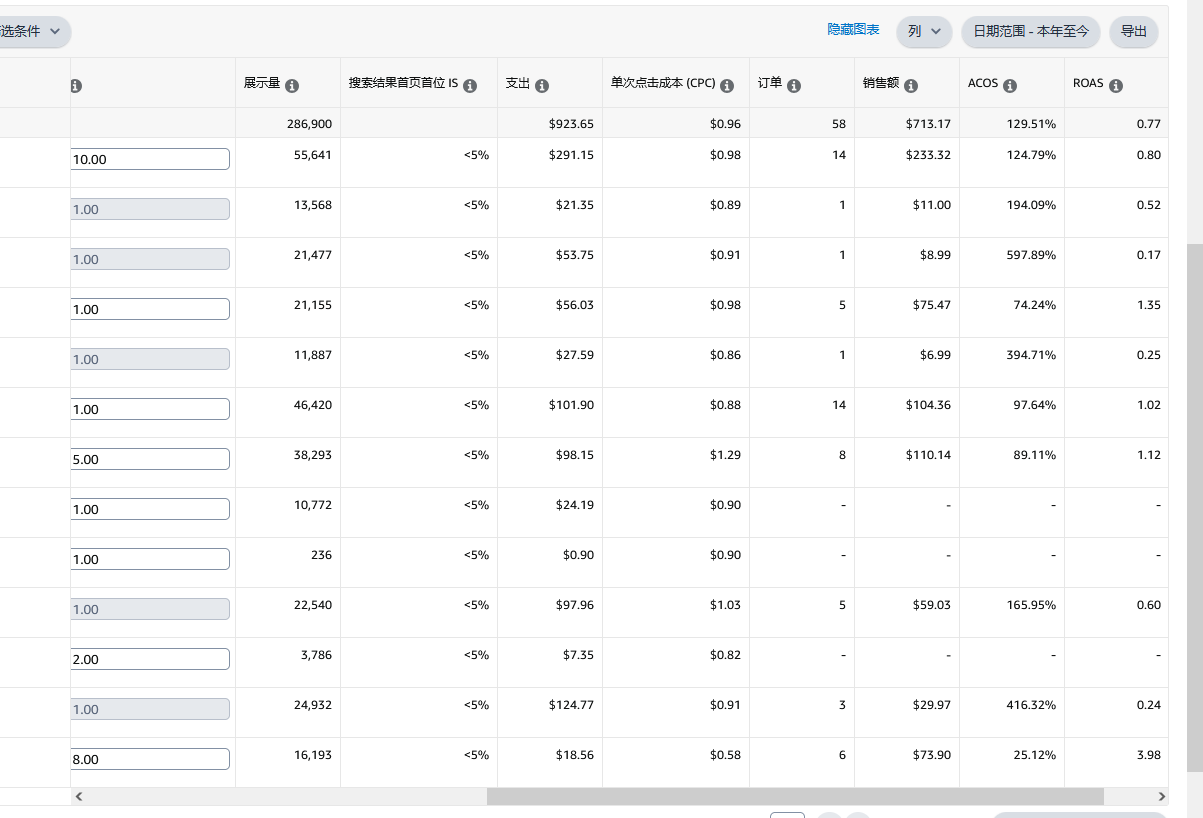
Task: Click info icon beside 搜索结果首页首位 IS
Action: (470, 86)
